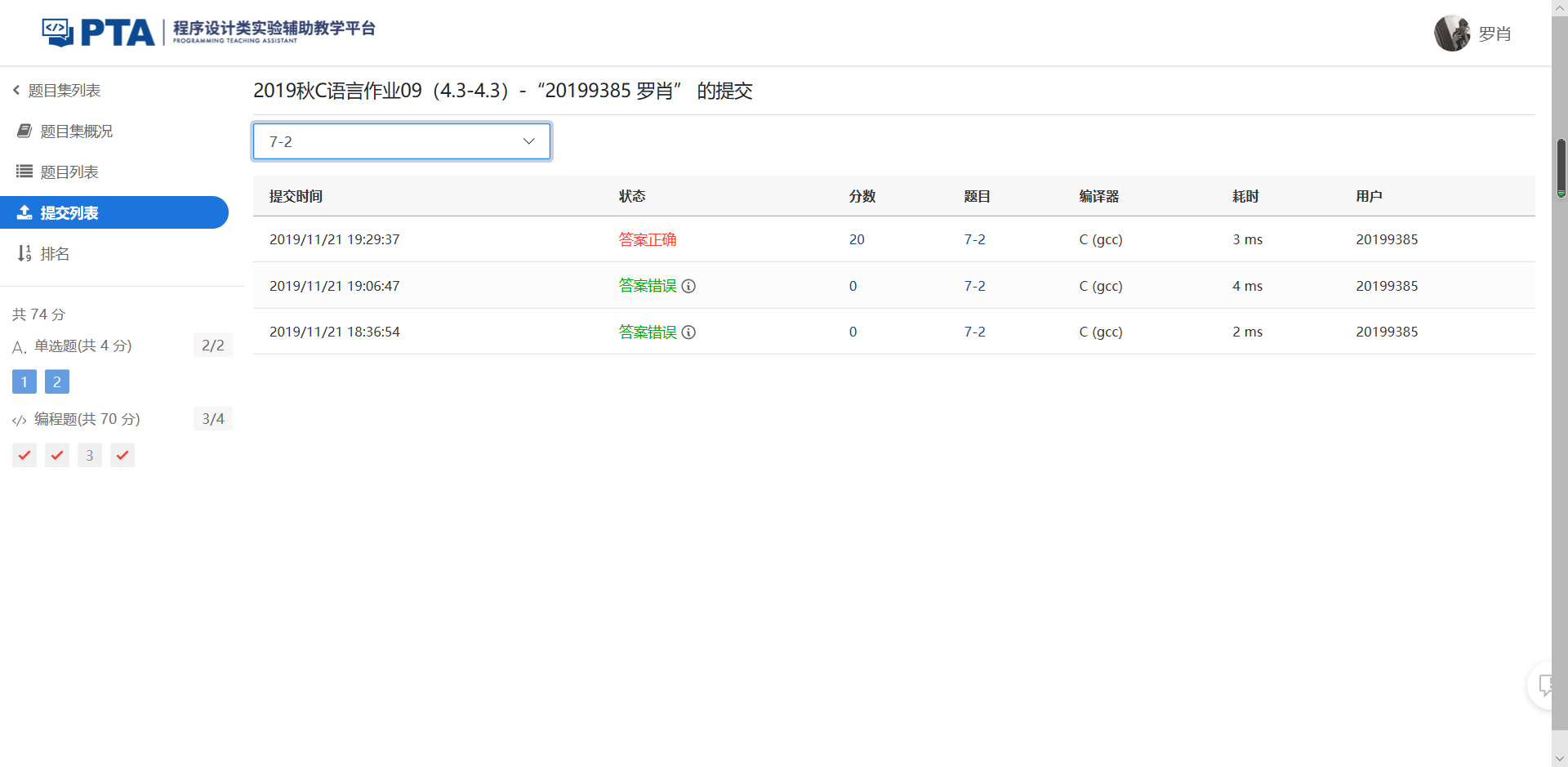Click info icon on 18:36:54 wrong answer
1568x767 pixels.
[x=688, y=332]
